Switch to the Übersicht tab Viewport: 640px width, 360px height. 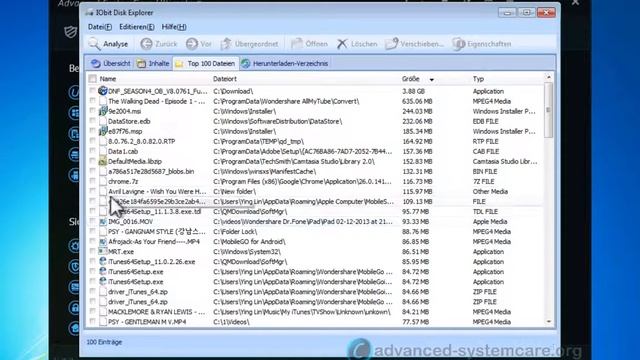click(111, 63)
